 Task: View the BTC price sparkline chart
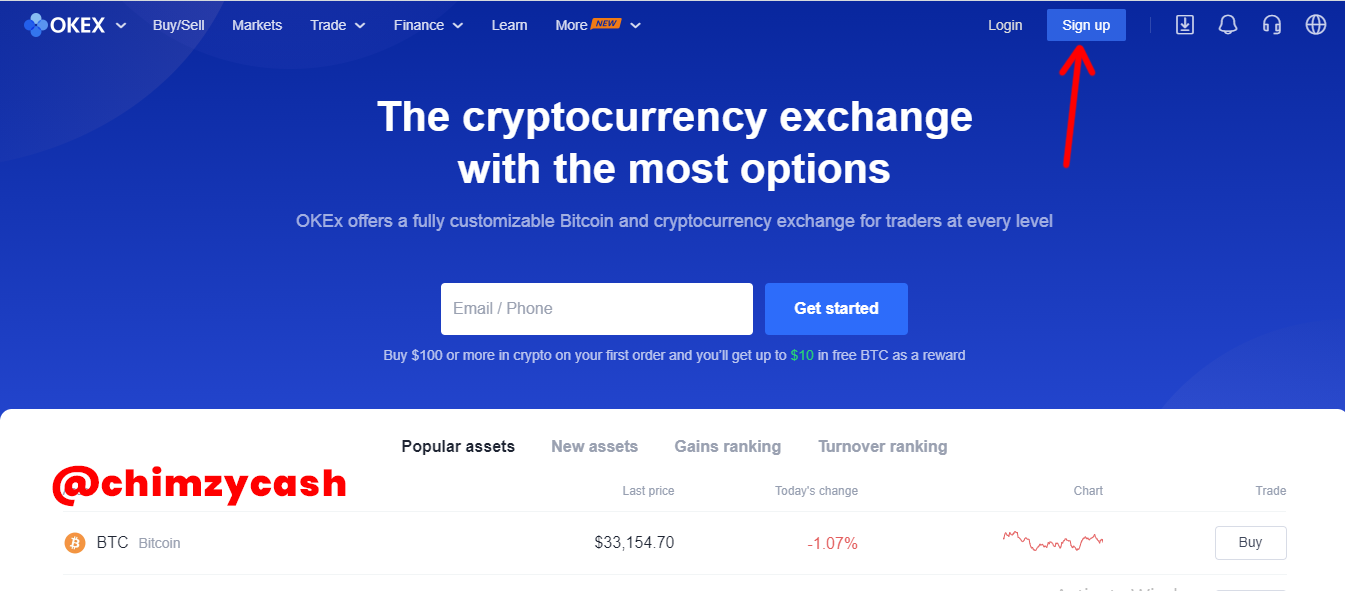tap(1053, 541)
